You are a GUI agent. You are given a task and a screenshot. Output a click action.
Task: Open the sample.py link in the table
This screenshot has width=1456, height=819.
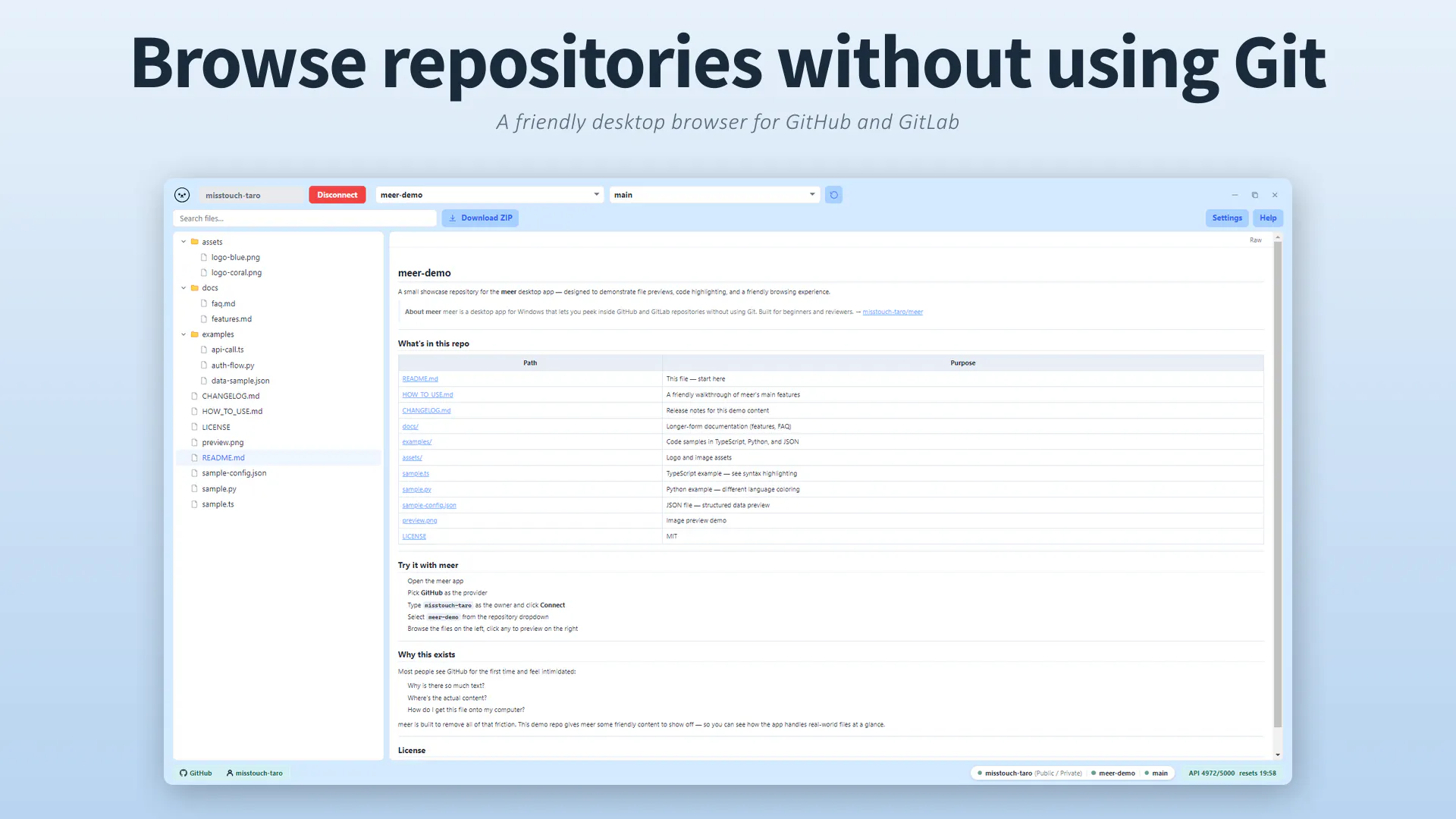[416, 490]
